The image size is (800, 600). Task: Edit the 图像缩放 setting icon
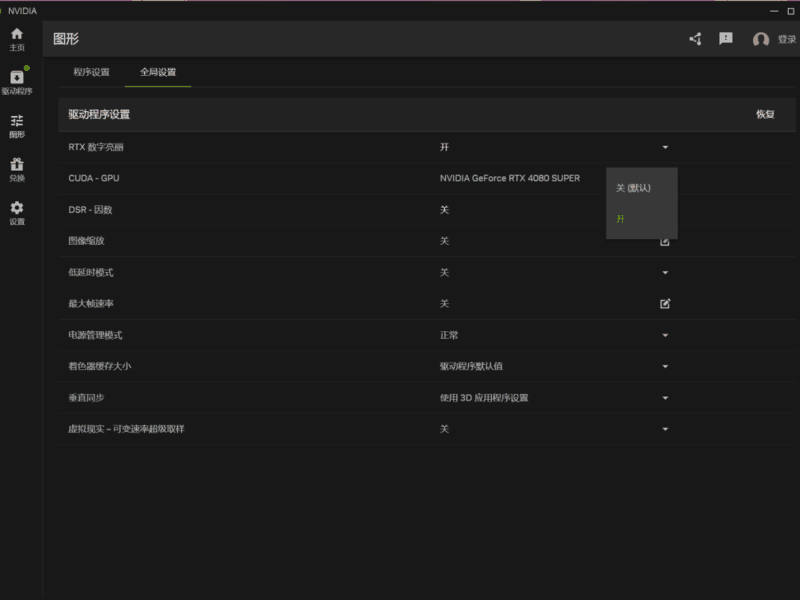pos(664,242)
